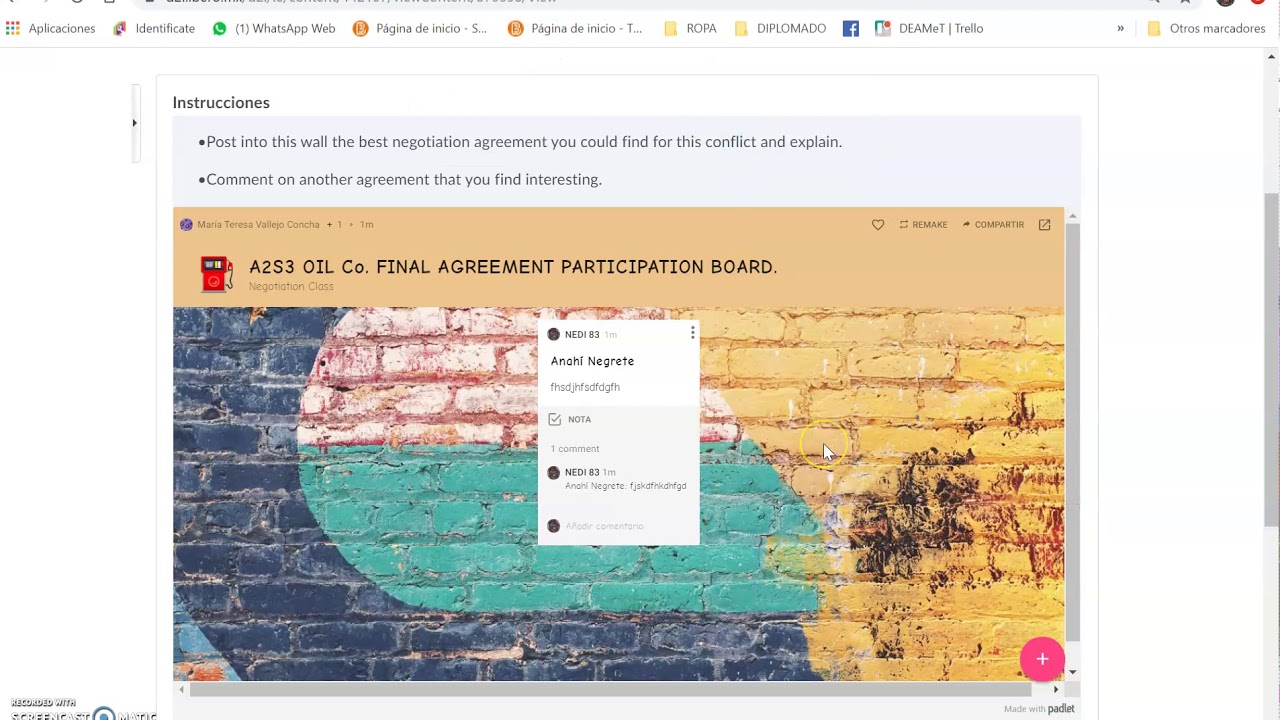Viewport: 1280px width, 720px height.
Task: Open the Facebook bookmark icon
Action: (851, 29)
